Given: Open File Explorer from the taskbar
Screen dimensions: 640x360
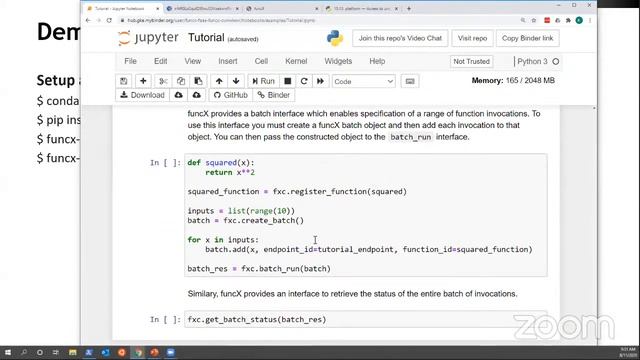Looking at the screenshot, I should (x=73, y=352).
